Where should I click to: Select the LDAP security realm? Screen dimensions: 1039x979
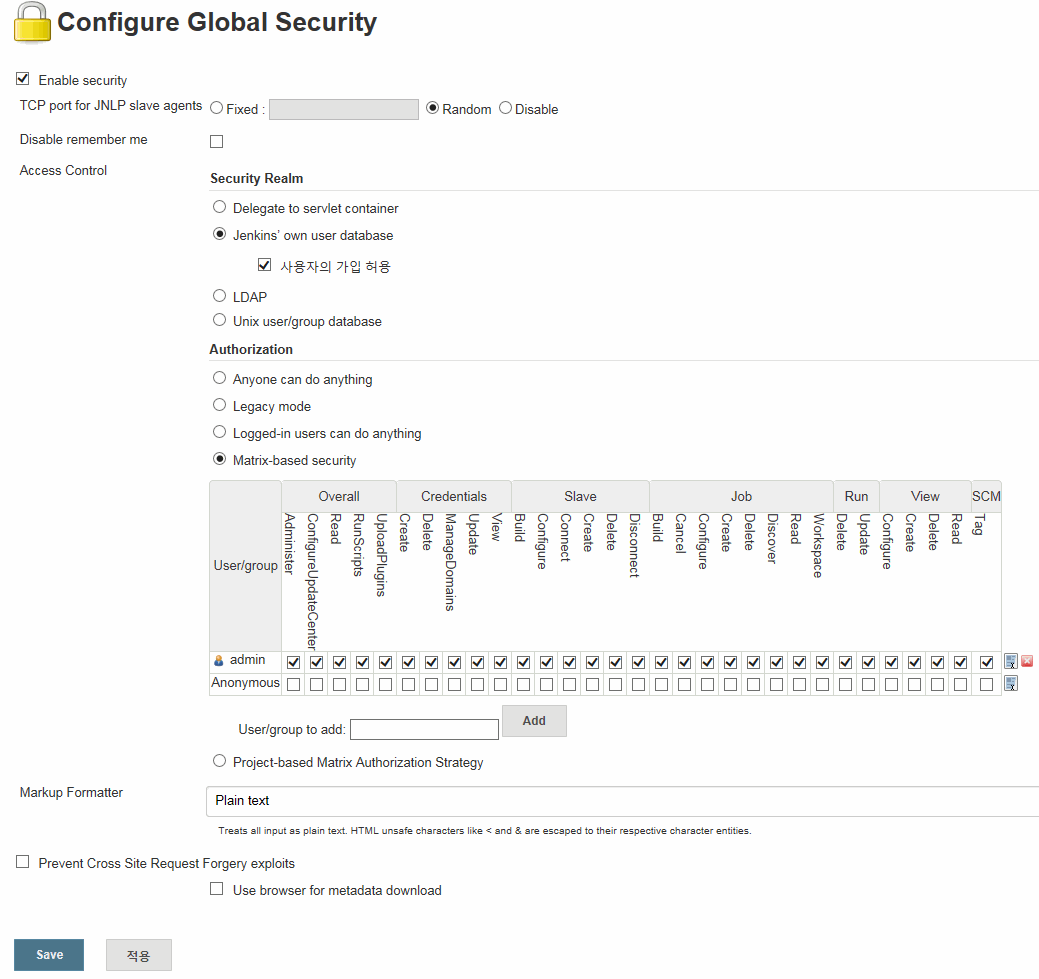pos(219,296)
